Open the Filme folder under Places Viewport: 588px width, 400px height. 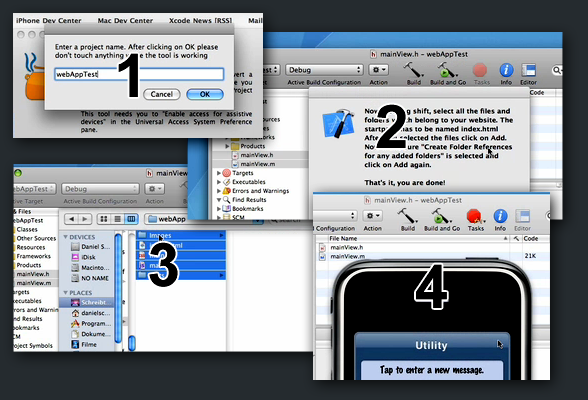[x=84, y=345]
